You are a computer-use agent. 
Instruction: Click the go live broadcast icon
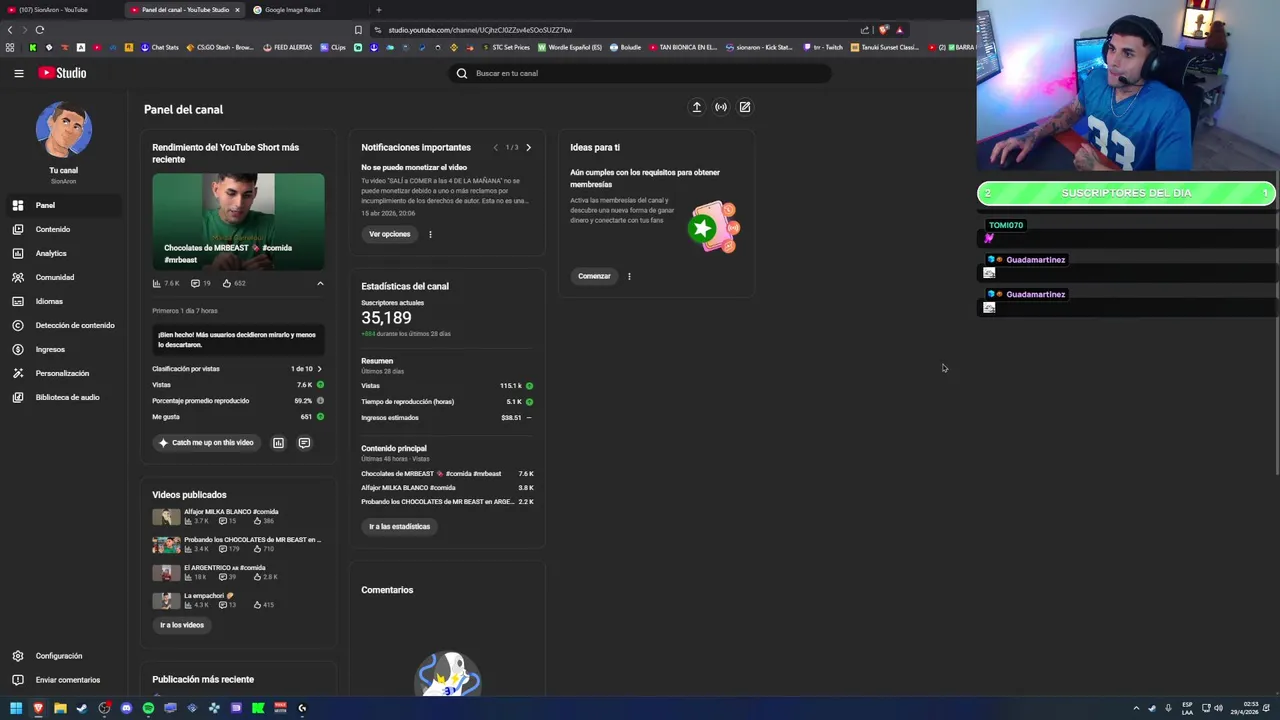(x=721, y=107)
